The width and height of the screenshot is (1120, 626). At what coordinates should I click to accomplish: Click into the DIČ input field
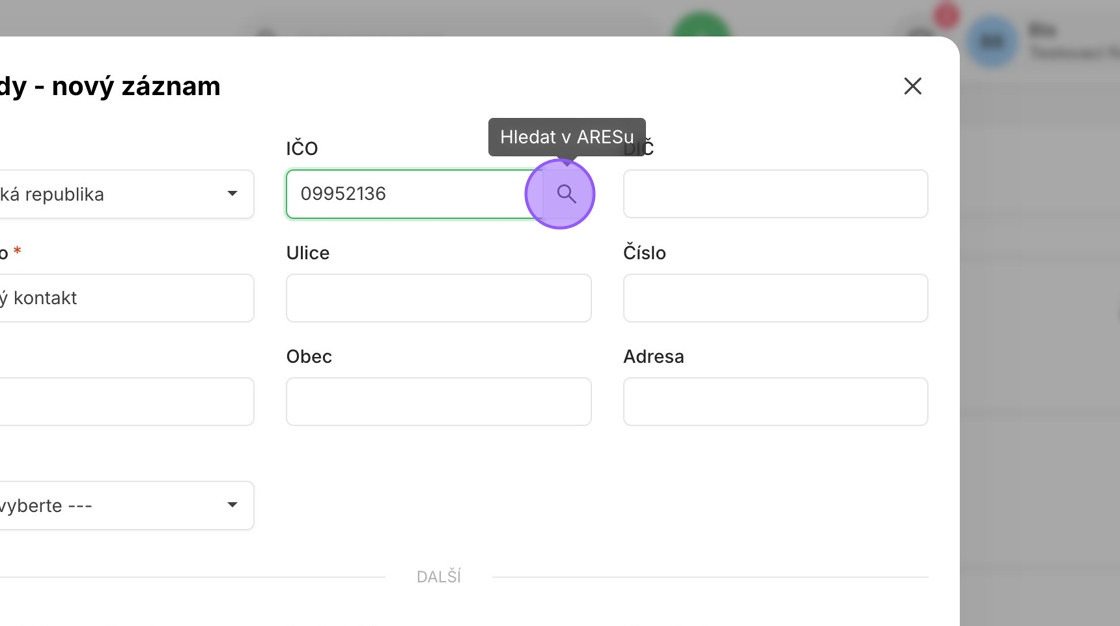pyautogui.click(x=775, y=194)
